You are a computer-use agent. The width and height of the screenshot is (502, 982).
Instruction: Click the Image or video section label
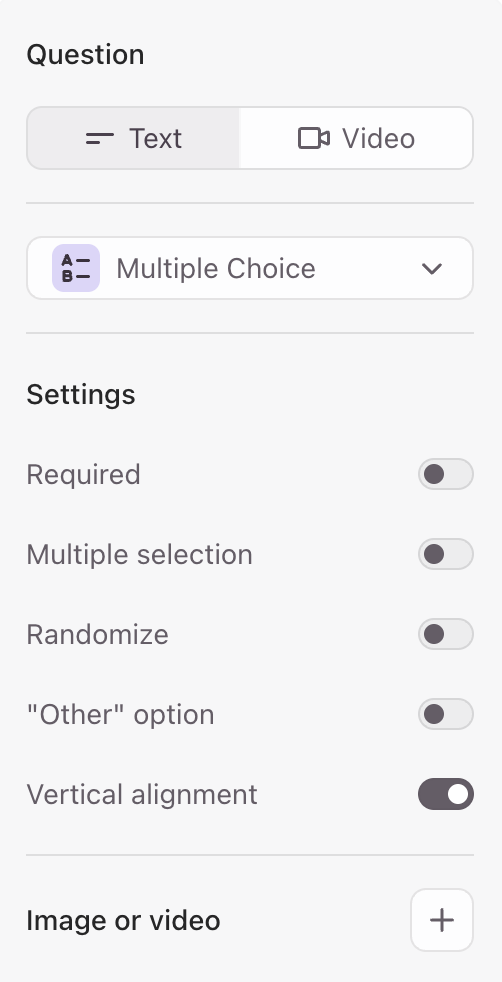point(123,921)
